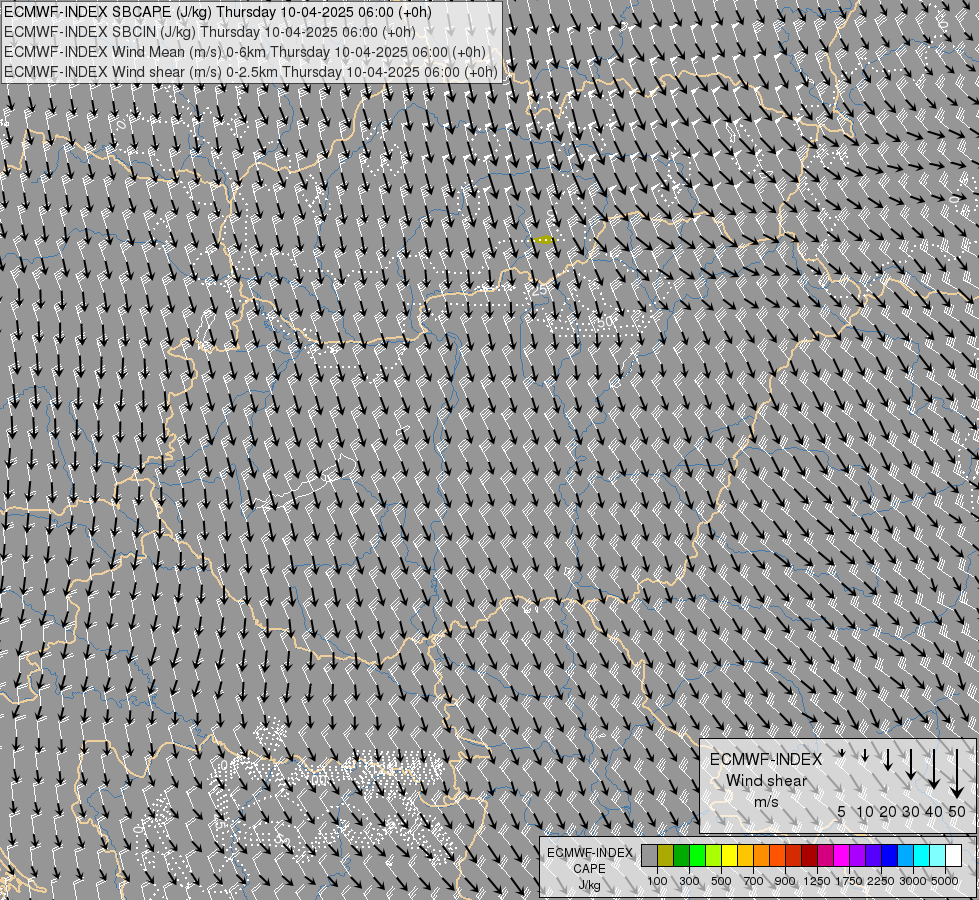Click the 500 label under CAPE colorbar
This screenshot has width=979, height=900.
tap(721, 881)
